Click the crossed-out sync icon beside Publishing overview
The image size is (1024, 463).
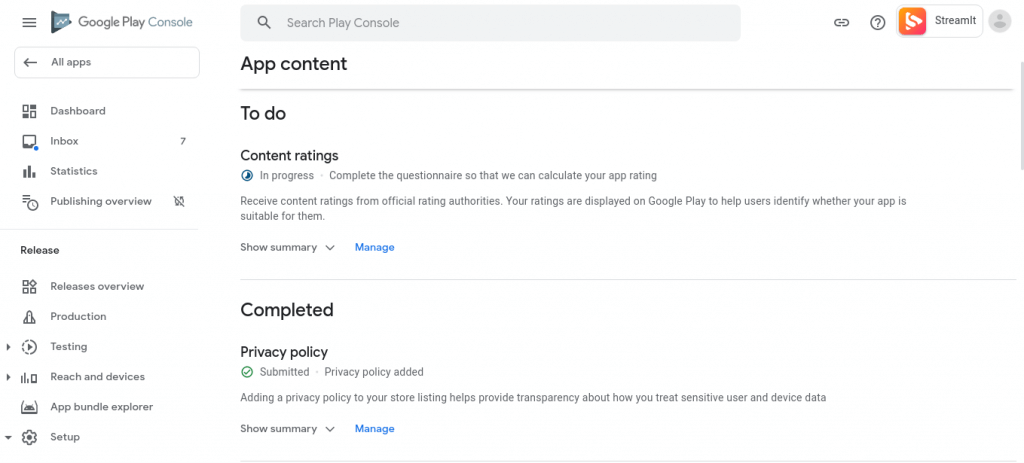click(x=179, y=201)
